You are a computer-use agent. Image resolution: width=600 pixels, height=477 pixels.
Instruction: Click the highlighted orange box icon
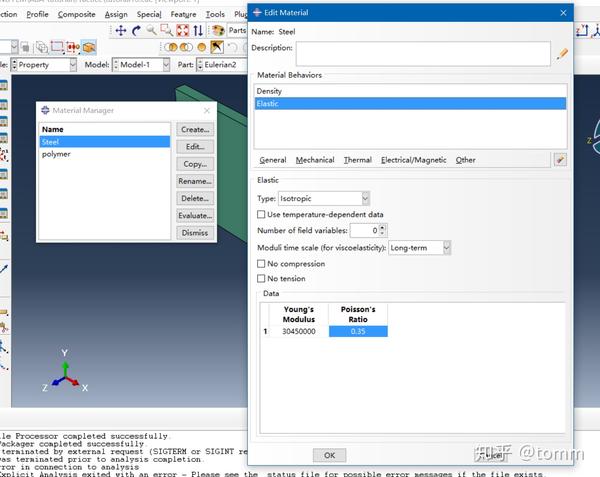(x=89, y=47)
